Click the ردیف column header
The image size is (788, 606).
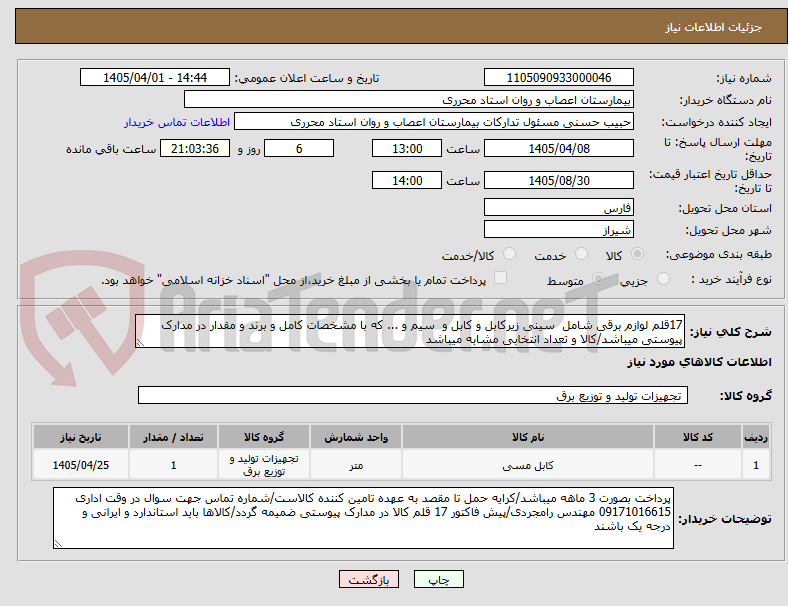[755, 437]
